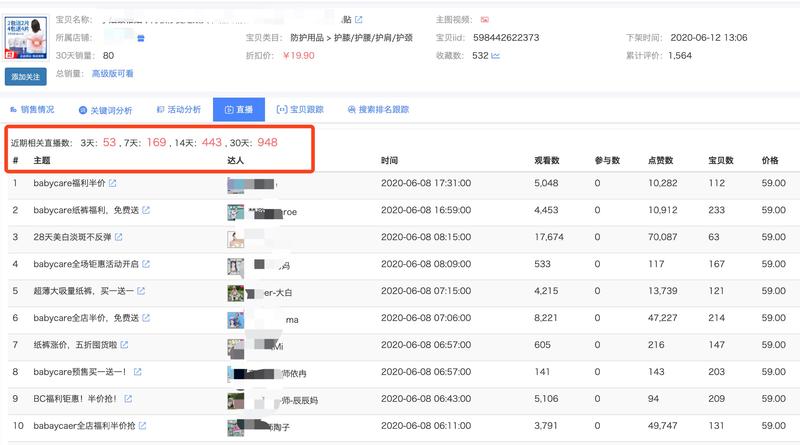Click item count 233 in row 2

[x=716, y=210]
